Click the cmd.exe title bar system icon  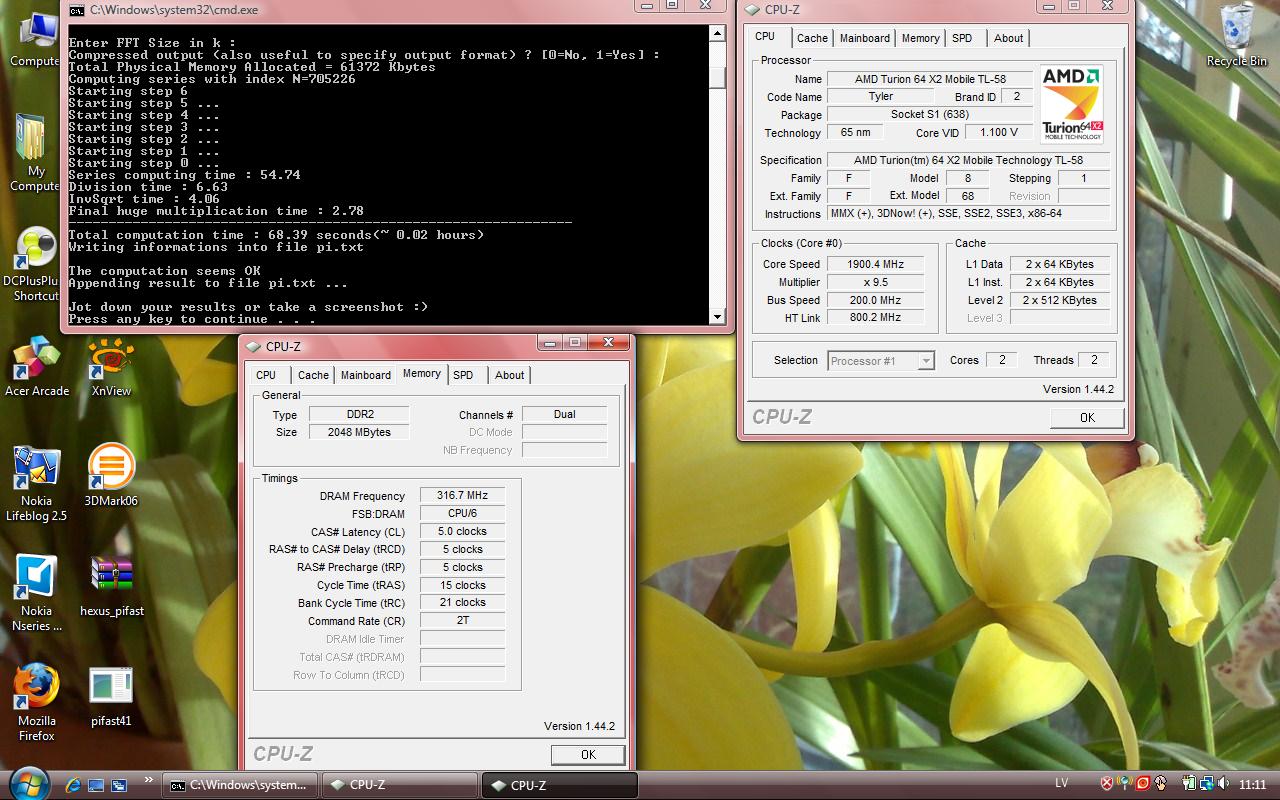click(x=77, y=9)
